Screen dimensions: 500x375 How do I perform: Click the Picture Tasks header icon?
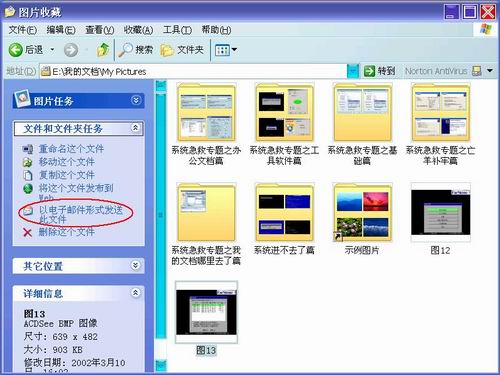[x=22, y=98]
